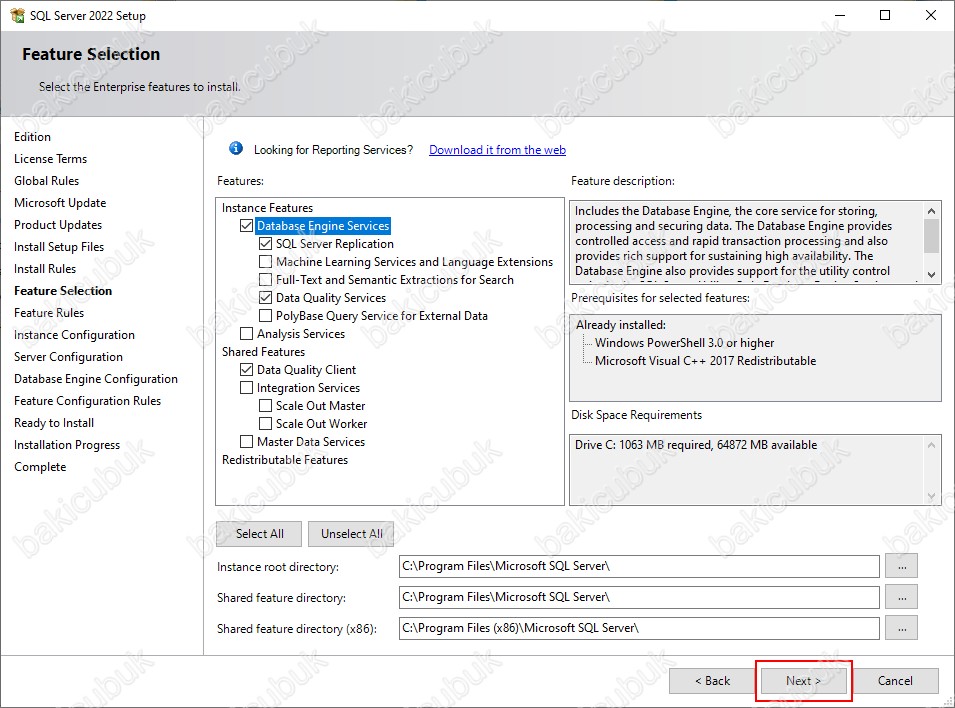Select the Feature Selection step in sidebar

tap(63, 291)
